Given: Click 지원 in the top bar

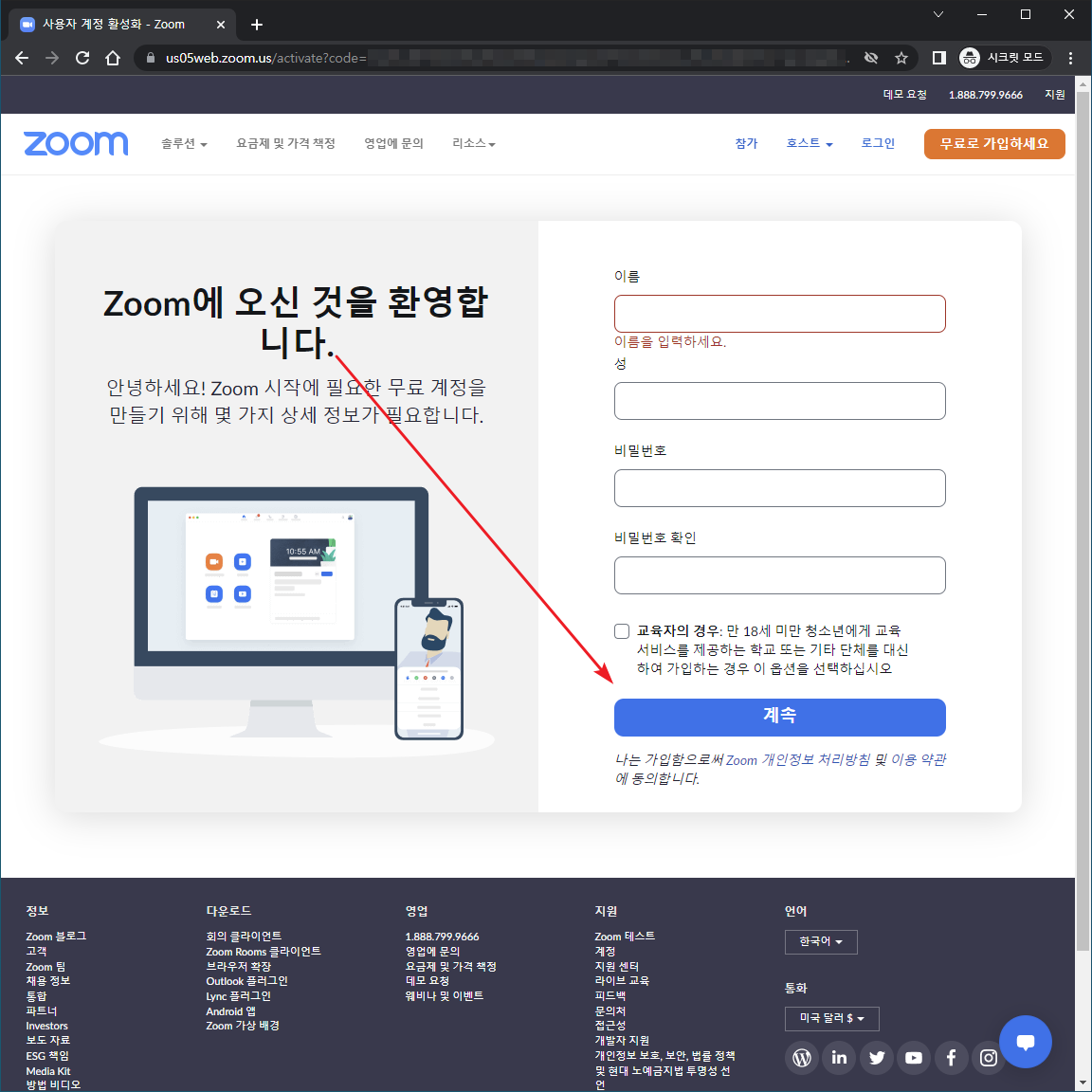Looking at the screenshot, I should click(x=1054, y=95).
